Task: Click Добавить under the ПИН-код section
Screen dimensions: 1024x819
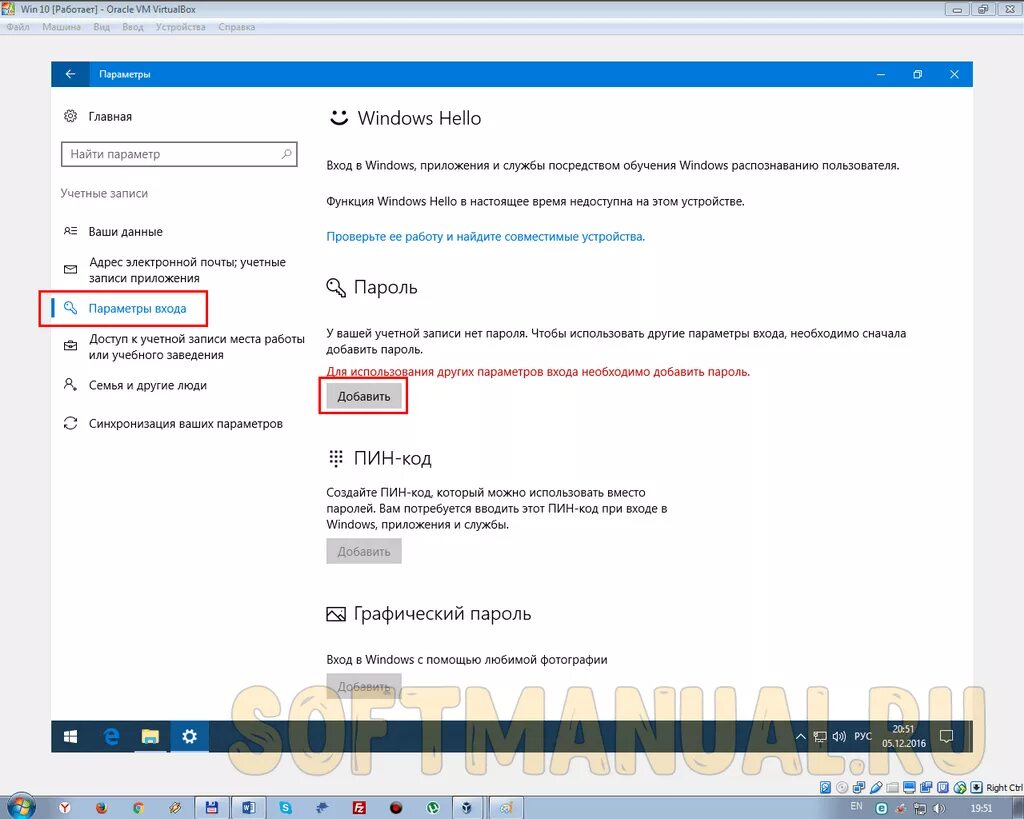Action: [x=364, y=551]
